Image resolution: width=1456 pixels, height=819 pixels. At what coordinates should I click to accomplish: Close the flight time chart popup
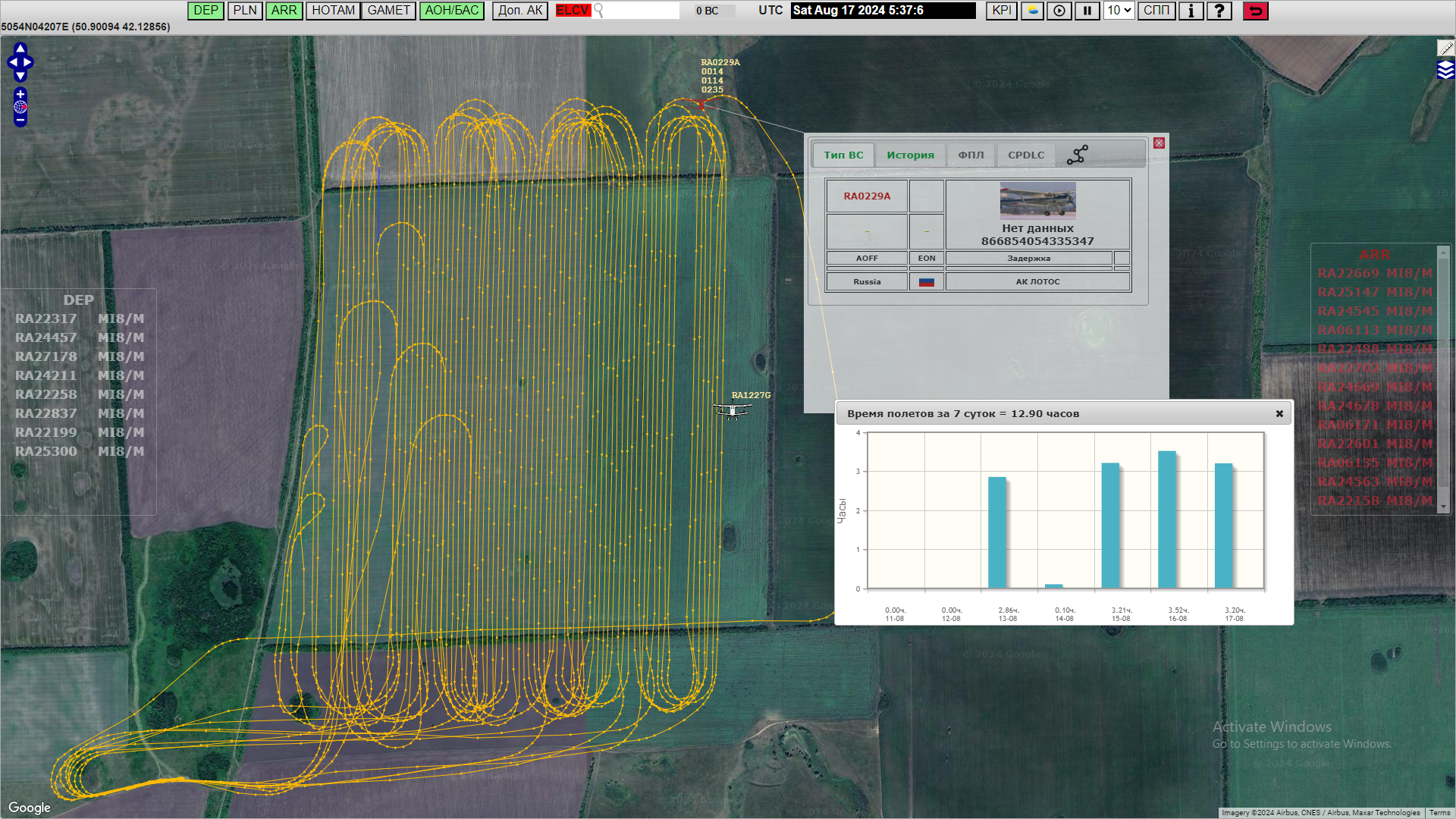coord(1279,413)
